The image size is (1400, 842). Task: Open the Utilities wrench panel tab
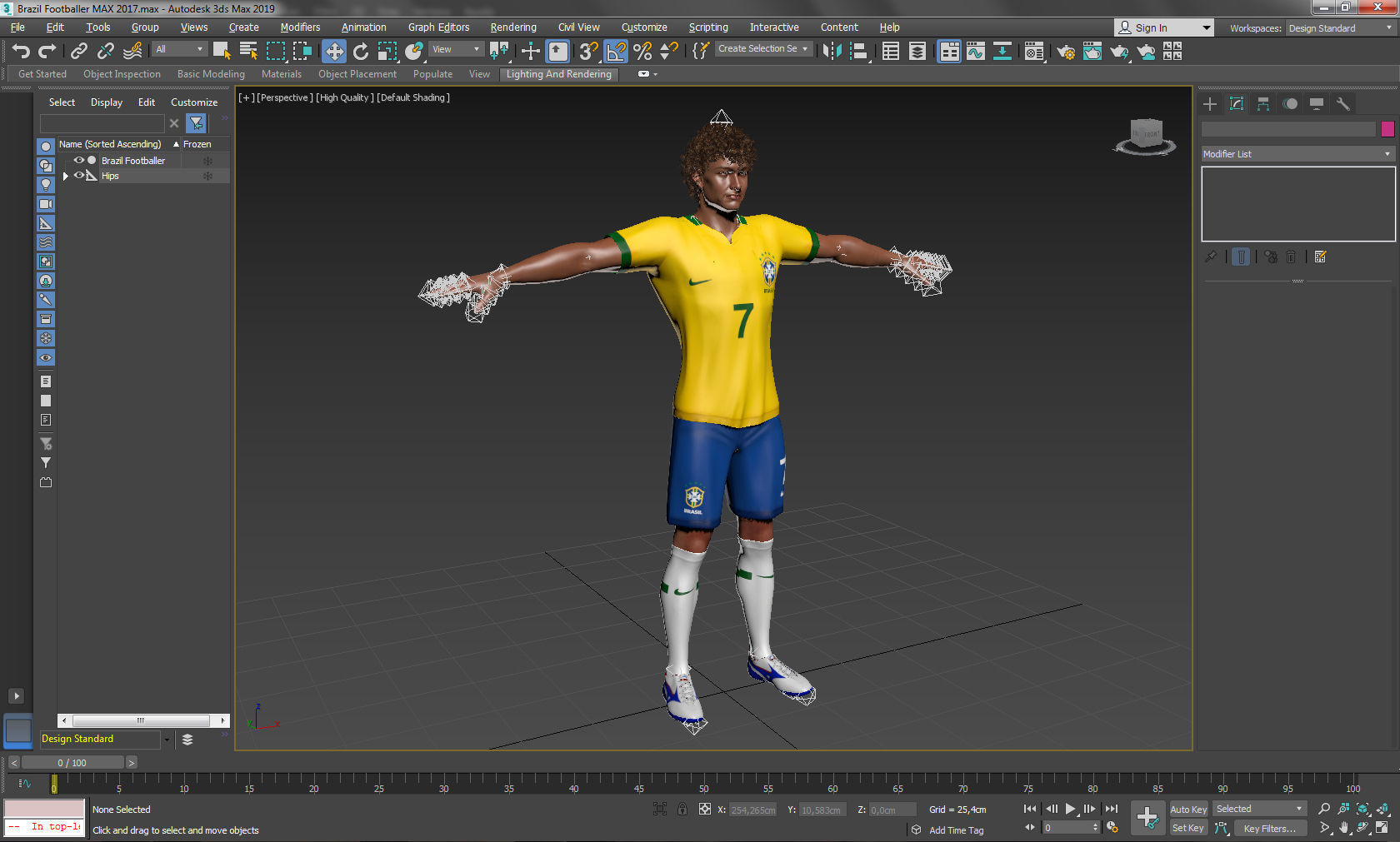tap(1343, 104)
